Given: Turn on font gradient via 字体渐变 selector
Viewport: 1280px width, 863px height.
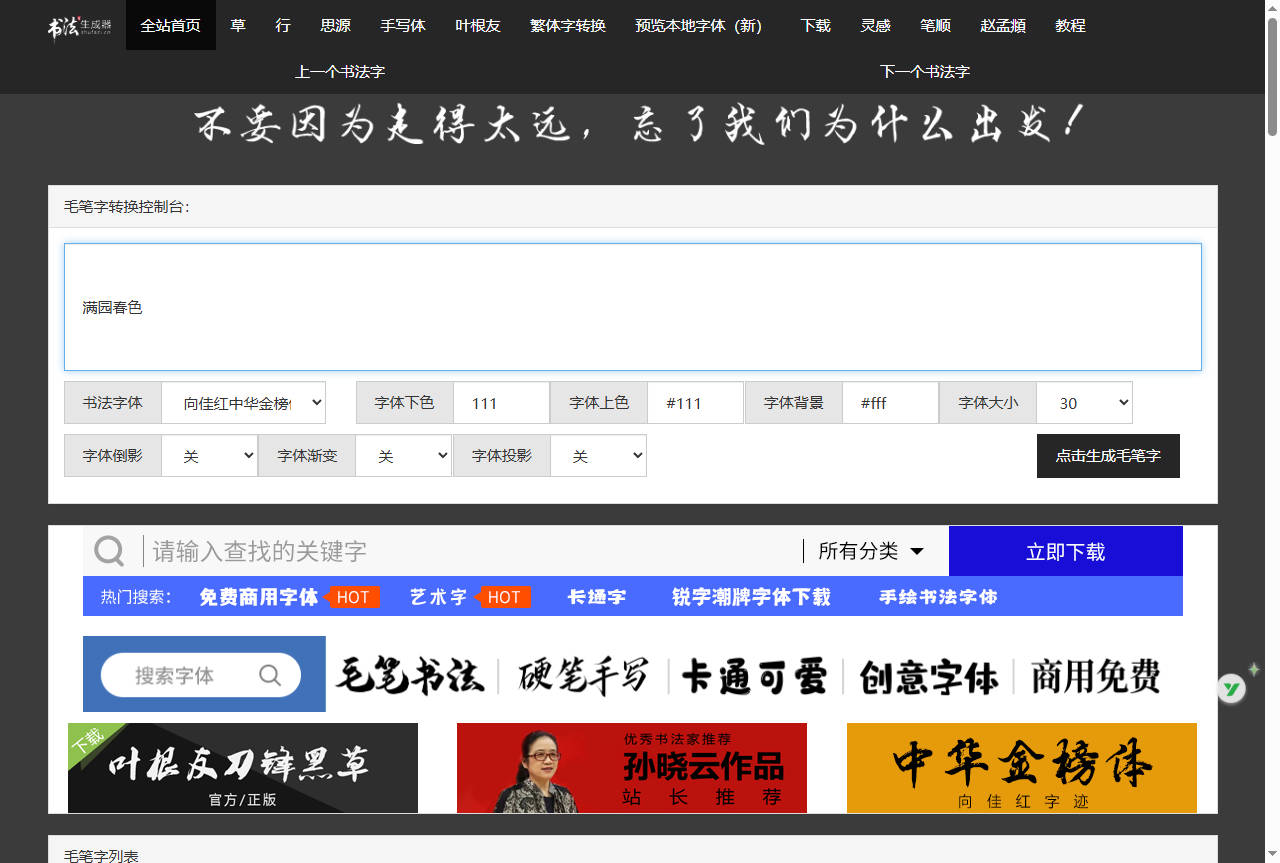Looking at the screenshot, I should (x=403, y=455).
